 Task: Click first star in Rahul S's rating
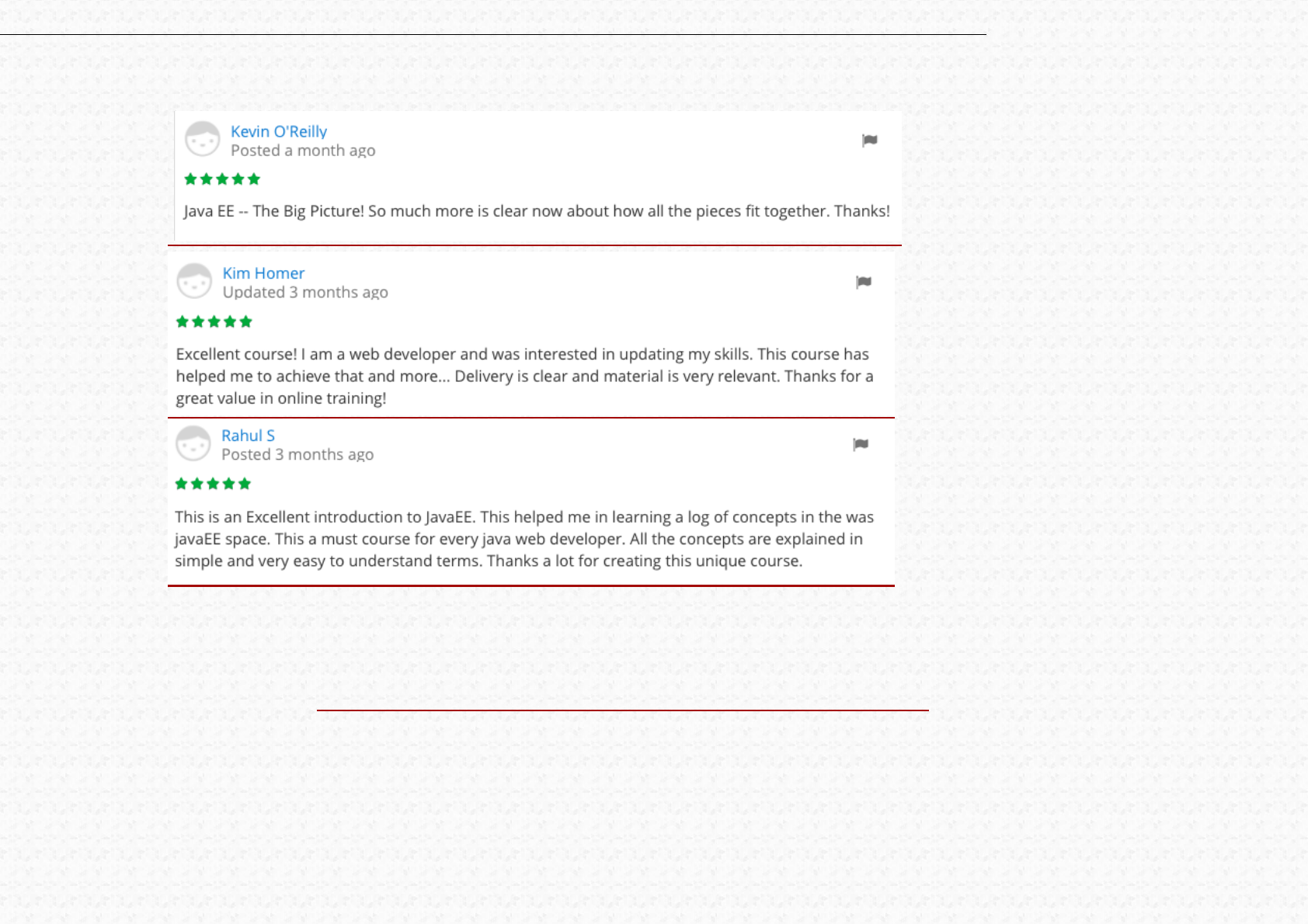[181, 484]
